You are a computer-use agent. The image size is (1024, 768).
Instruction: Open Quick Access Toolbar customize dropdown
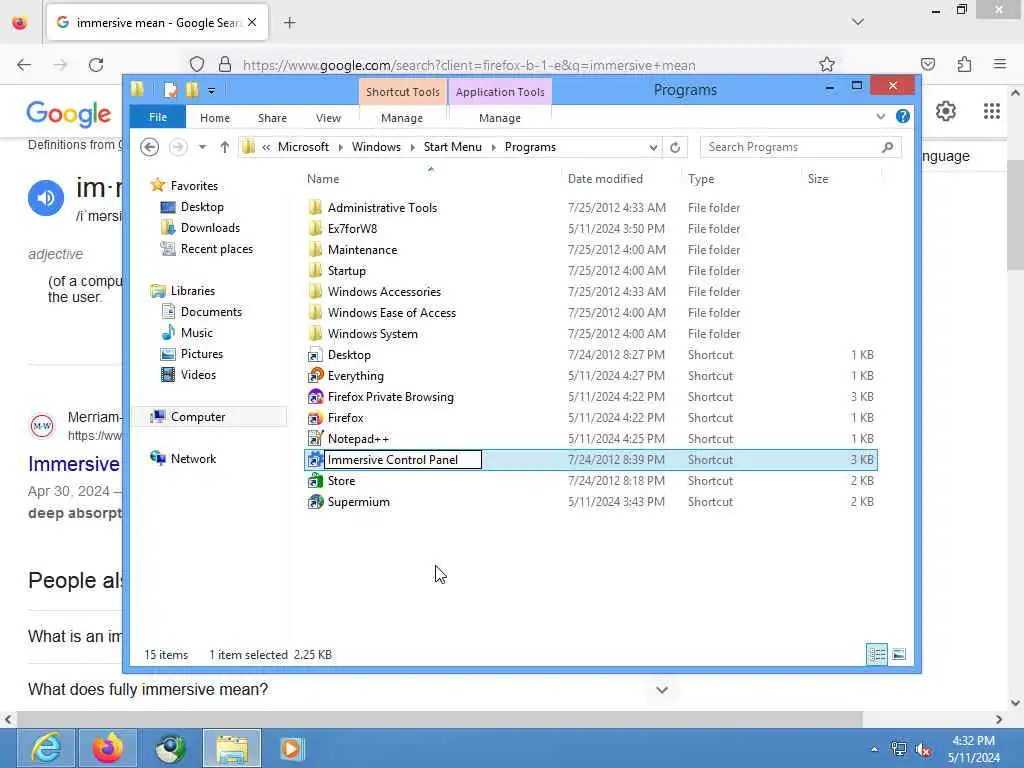(212, 91)
